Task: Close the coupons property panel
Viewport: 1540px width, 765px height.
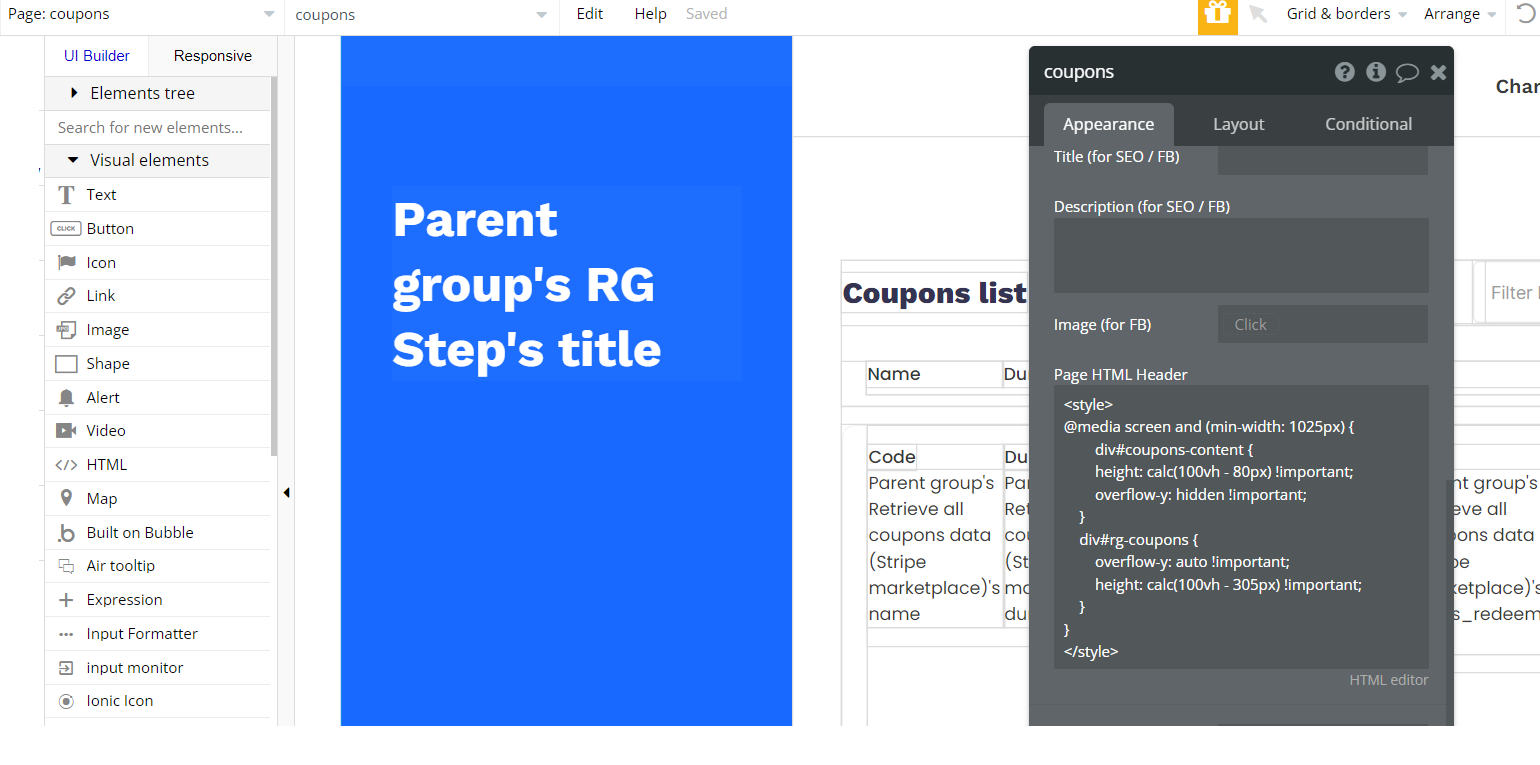Action: tap(1438, 72)
